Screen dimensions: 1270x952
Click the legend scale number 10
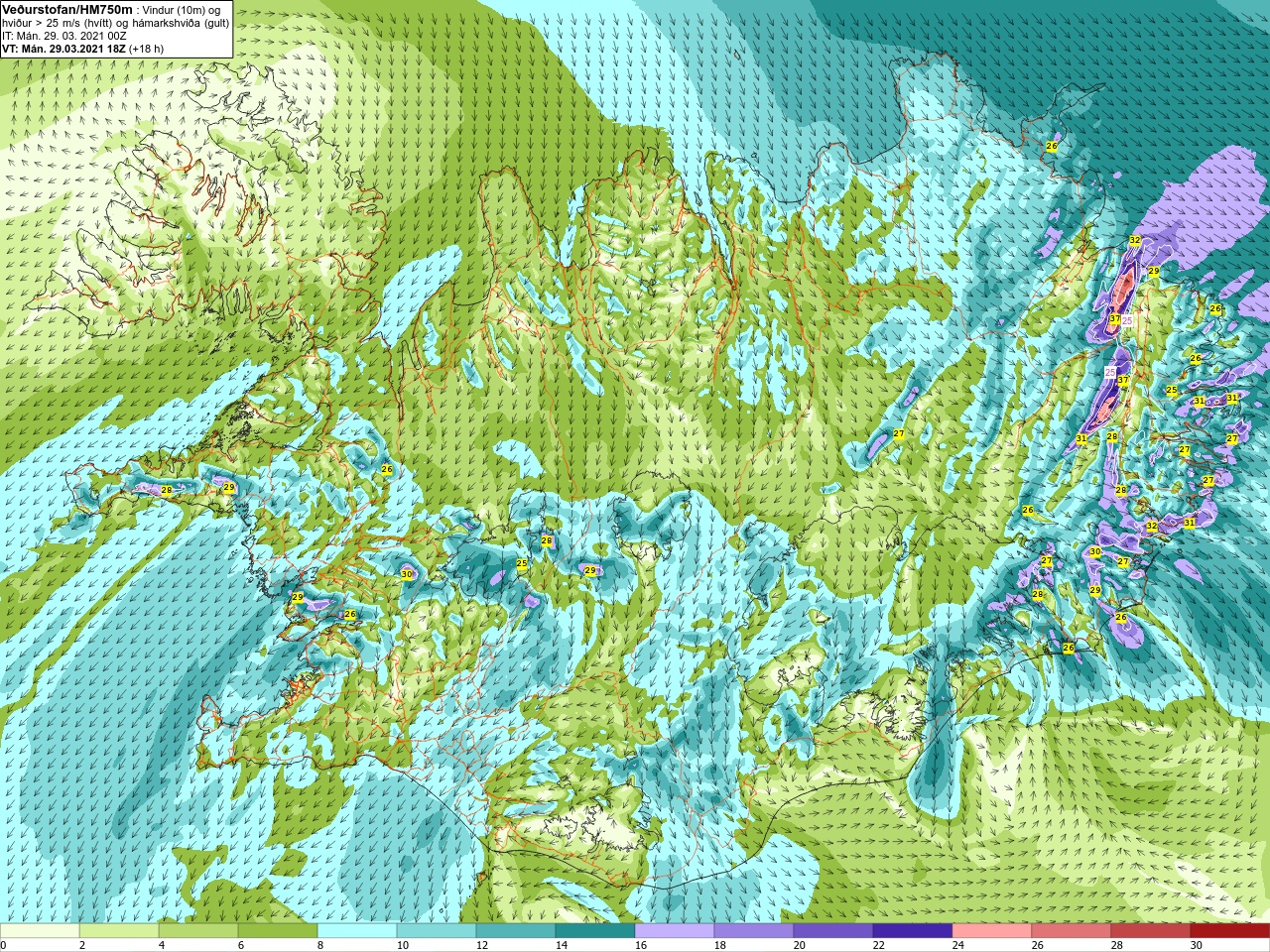tap(403, 945)
